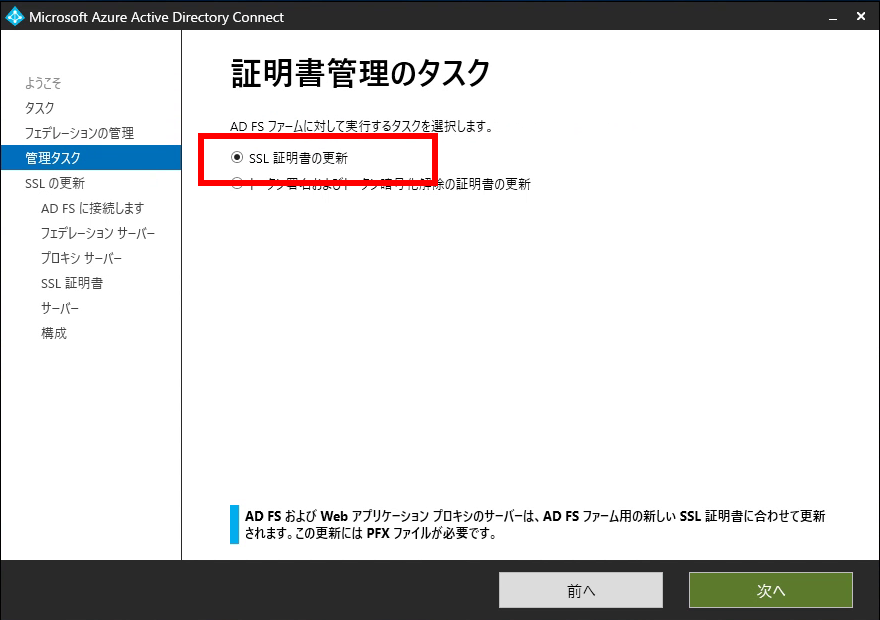Go back using the 前へ button
The image size is (880, 620).
point(581,590)
